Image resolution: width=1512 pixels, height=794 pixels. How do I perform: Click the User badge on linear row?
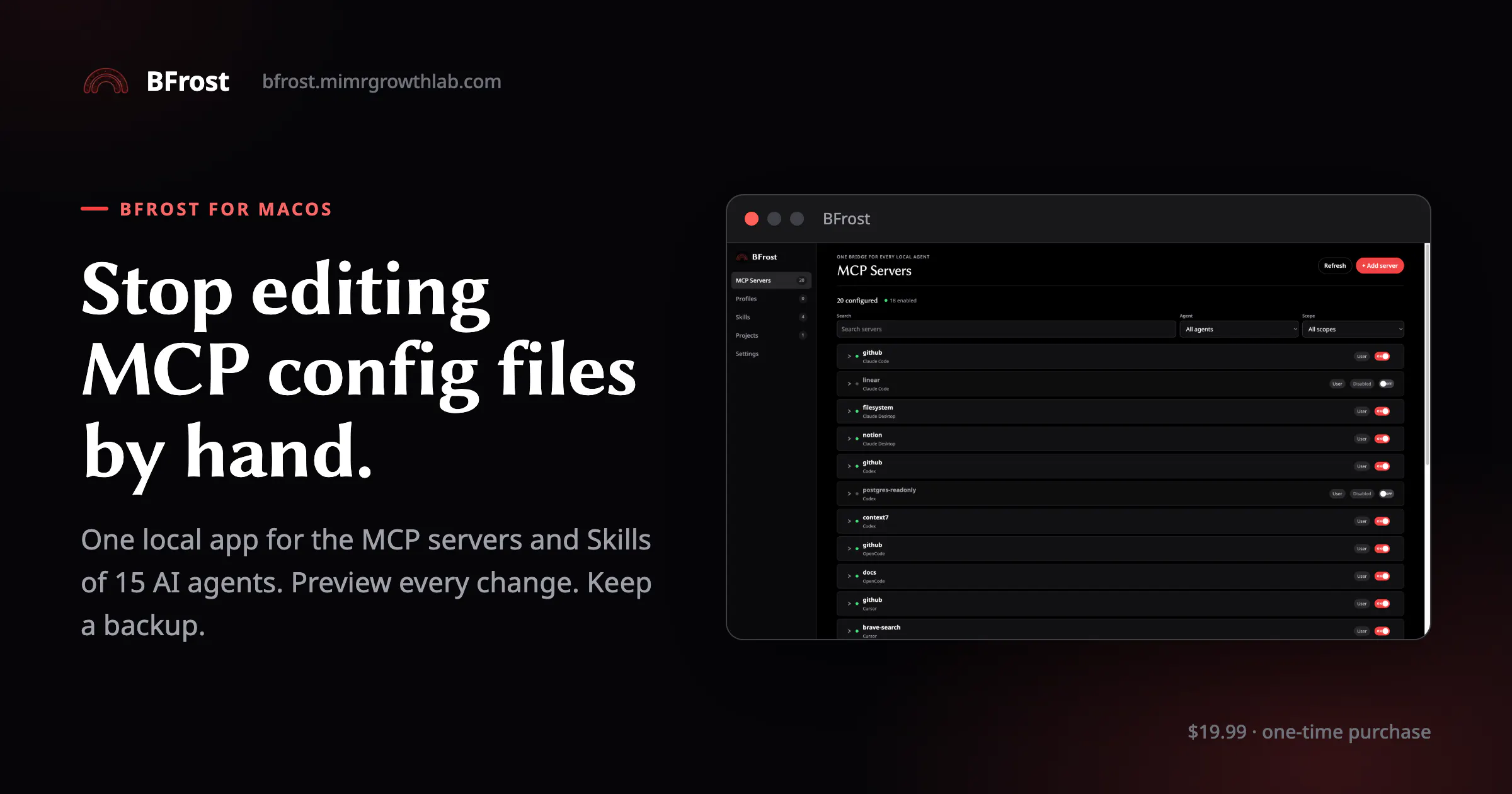(1337, 384)
